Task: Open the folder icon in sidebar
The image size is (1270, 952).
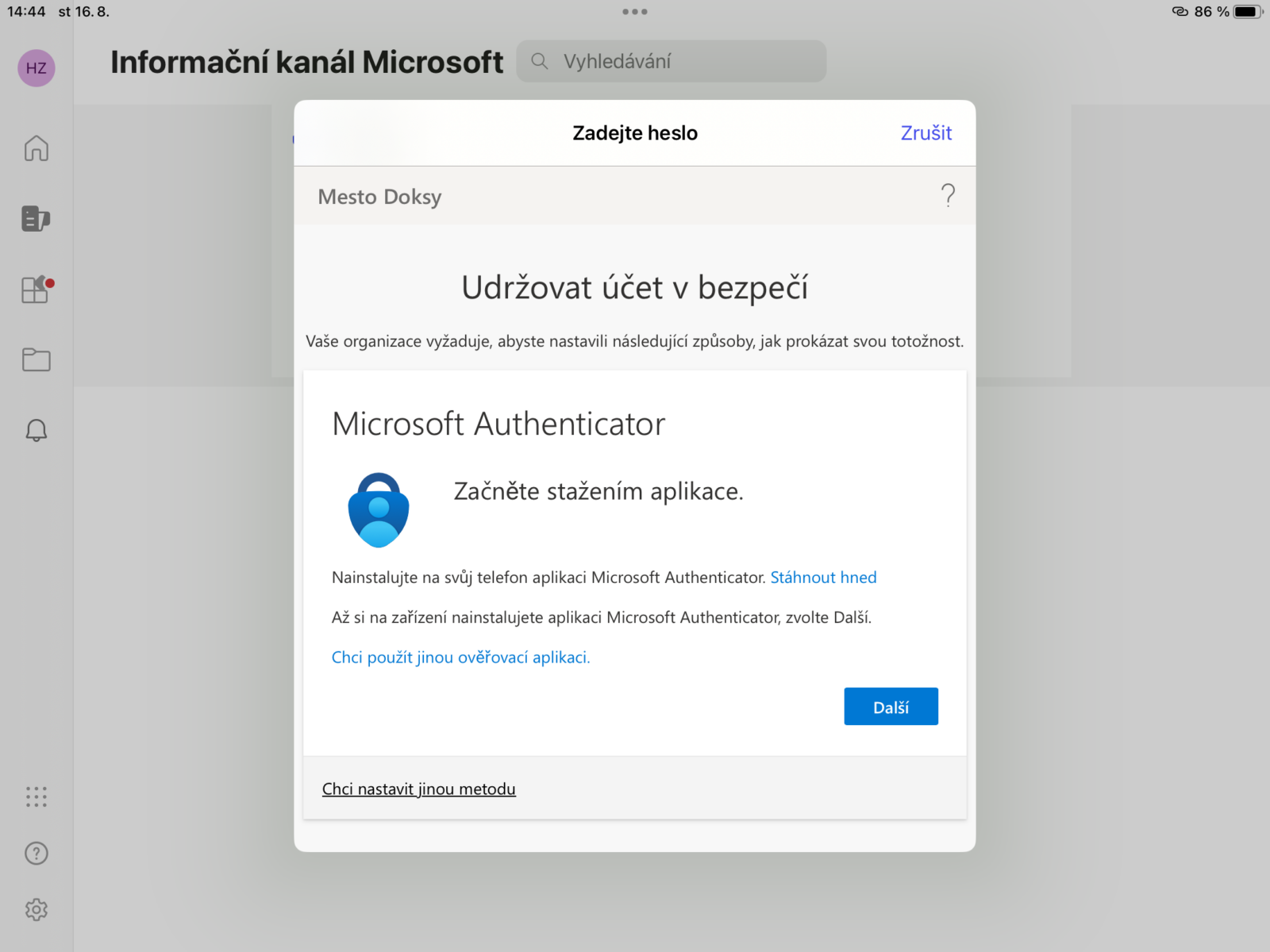Action: pos(37,360)
